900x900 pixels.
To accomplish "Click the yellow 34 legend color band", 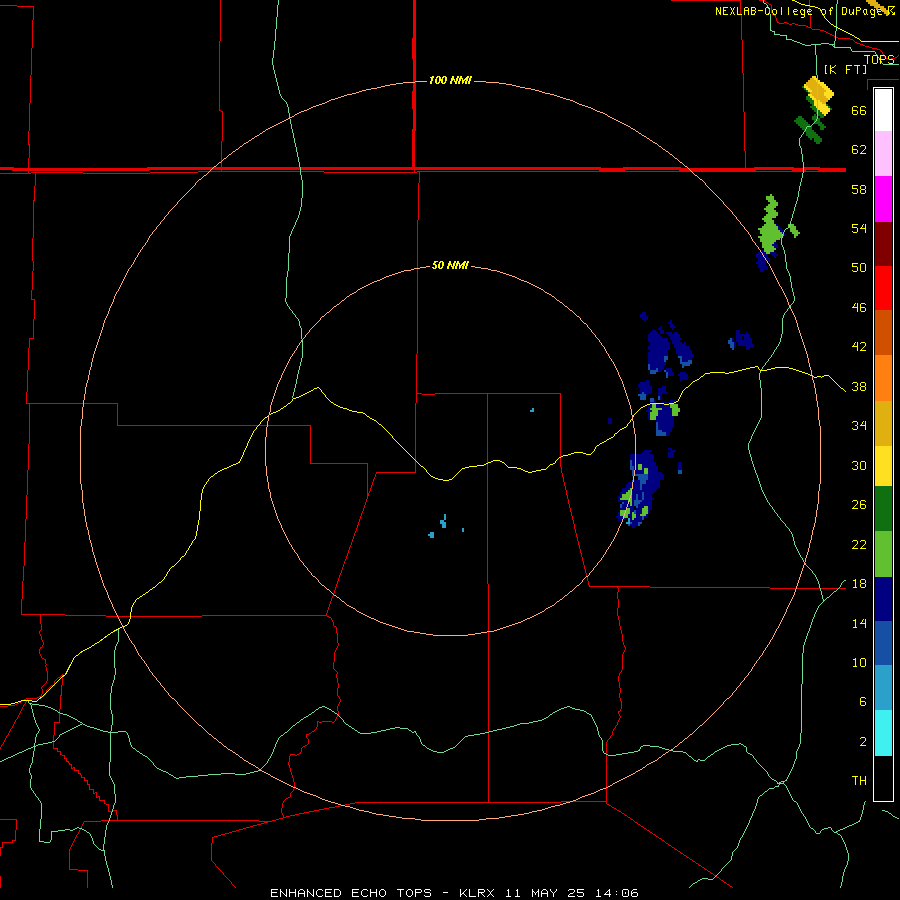I will click(x=883, y=466).
